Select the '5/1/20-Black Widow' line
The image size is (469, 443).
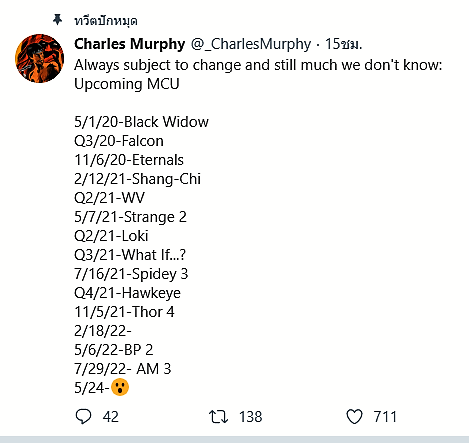point(141,122)
